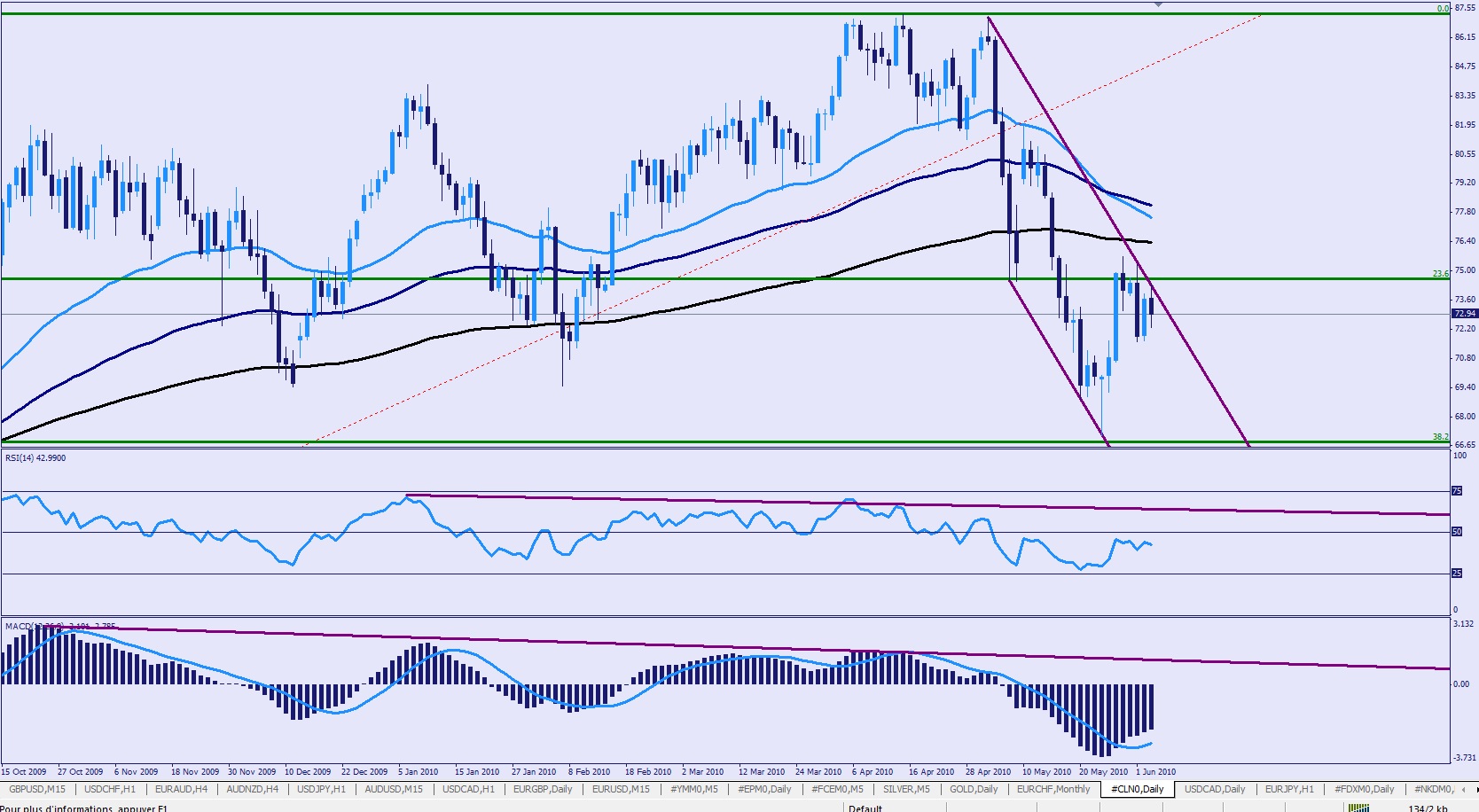This screenshot has width=1479, height=812.
Task: Open the USDCHF,H1 chart tab
Action: click(x=110, y=789)
